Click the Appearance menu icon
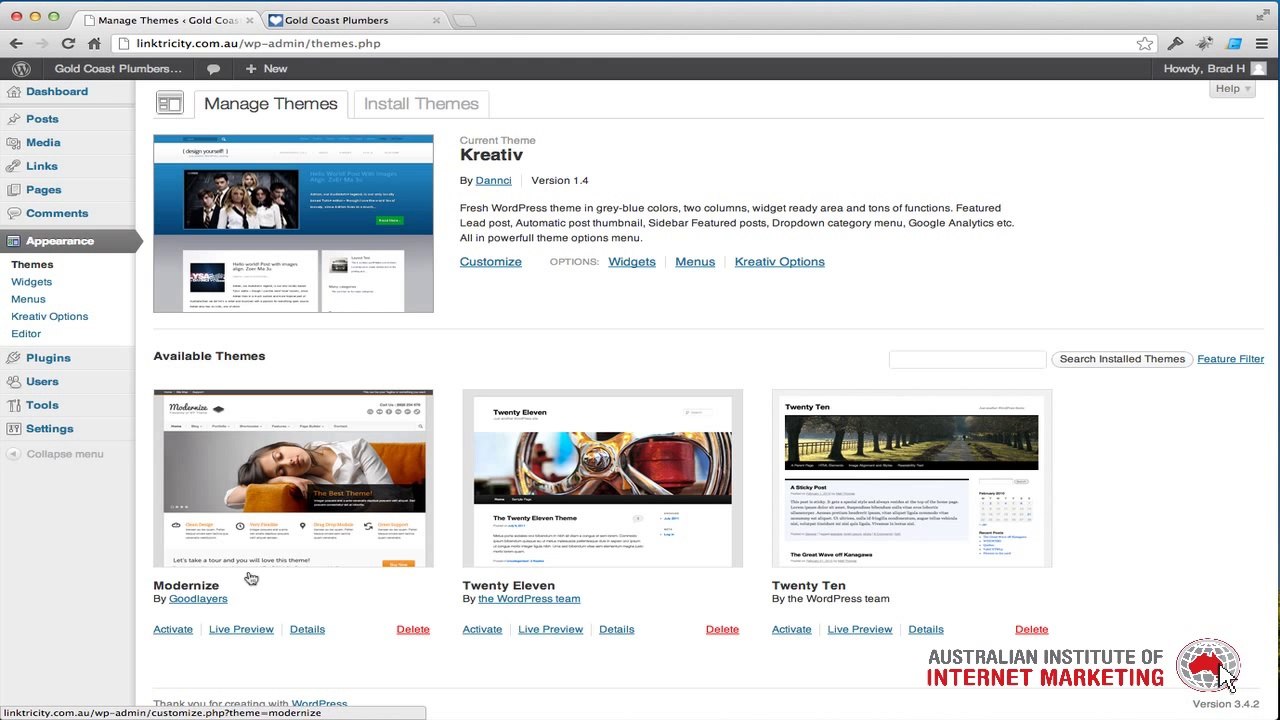The image size is (1280, 720). pyautogui.click(x=13, y=241)
